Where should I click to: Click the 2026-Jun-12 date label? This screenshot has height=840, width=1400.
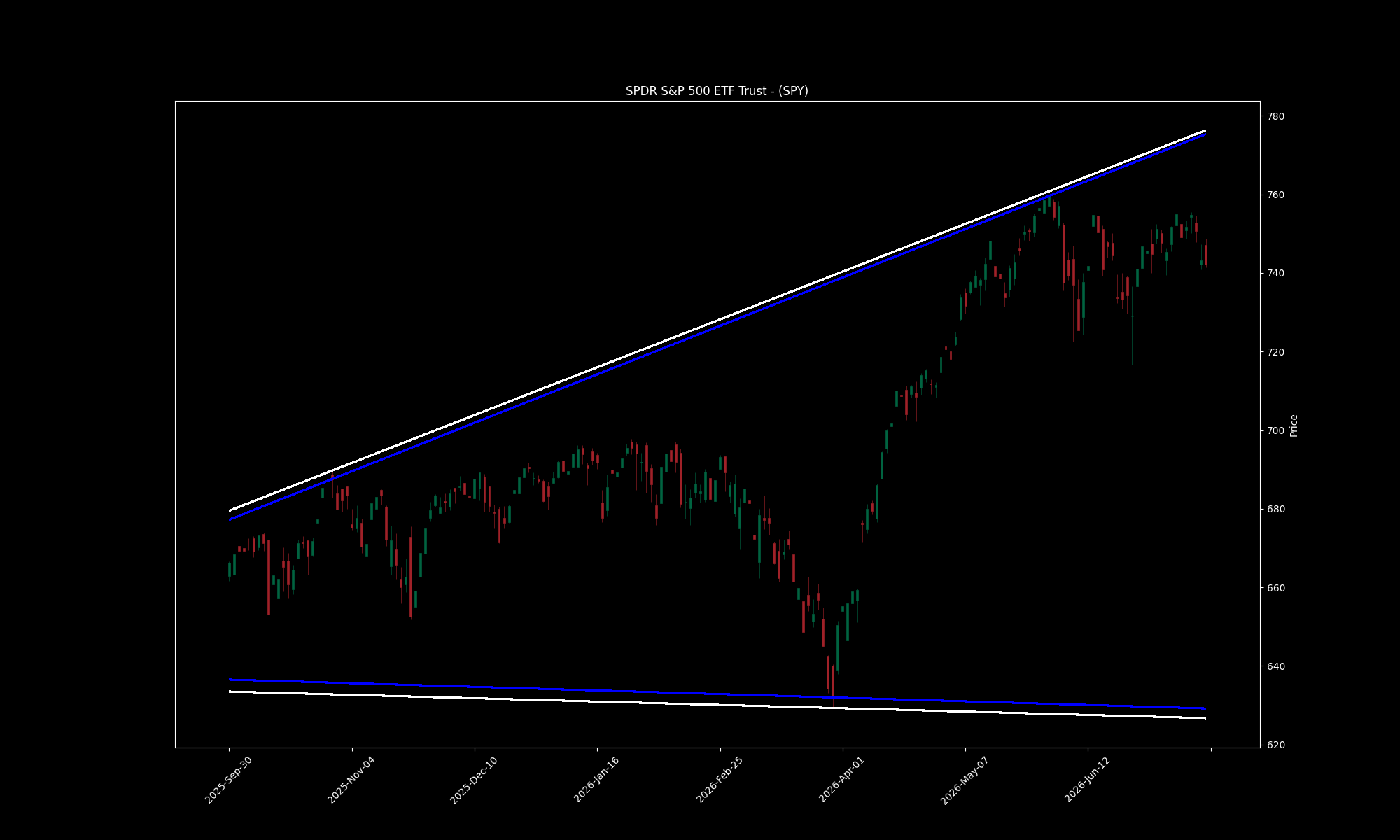1087,780
